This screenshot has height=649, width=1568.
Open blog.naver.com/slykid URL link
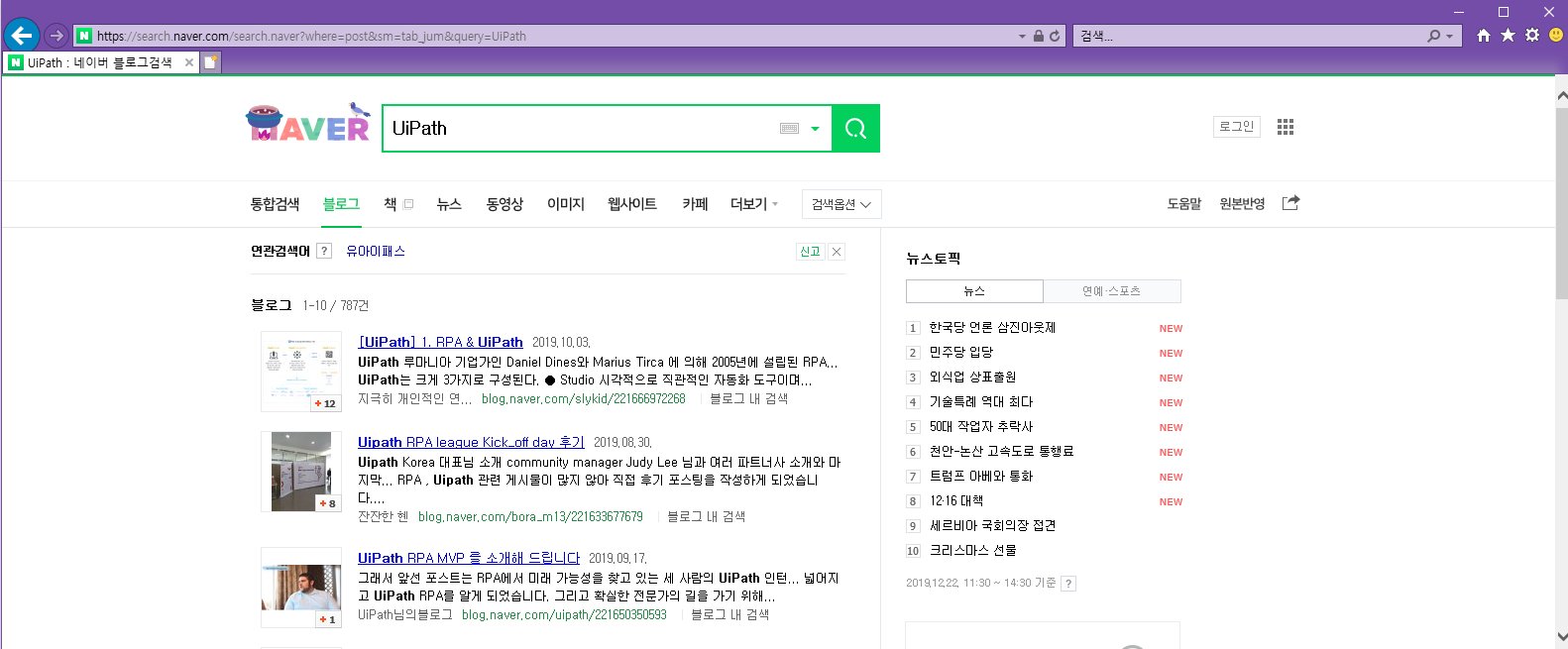[583, 398]
